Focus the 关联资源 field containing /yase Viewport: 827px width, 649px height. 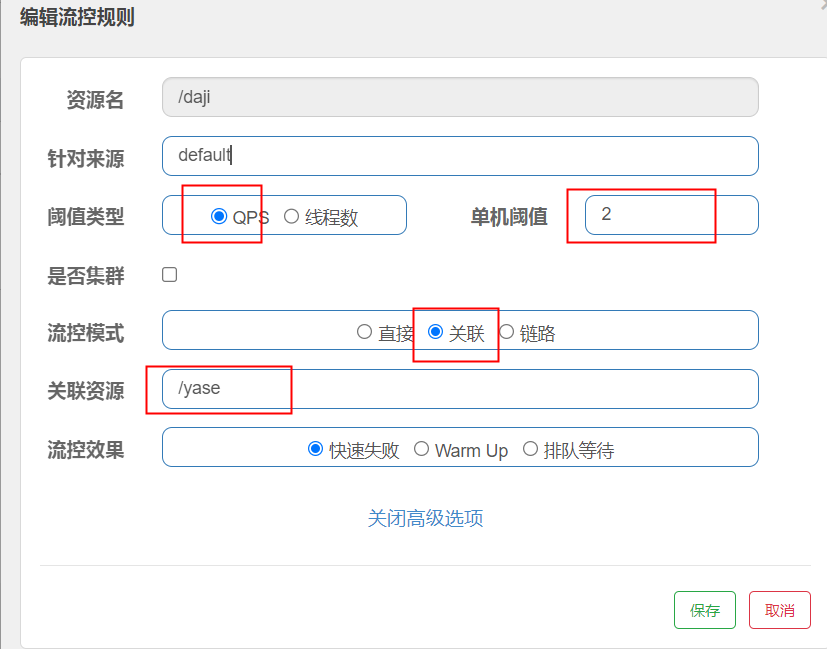tap(460, 389)
